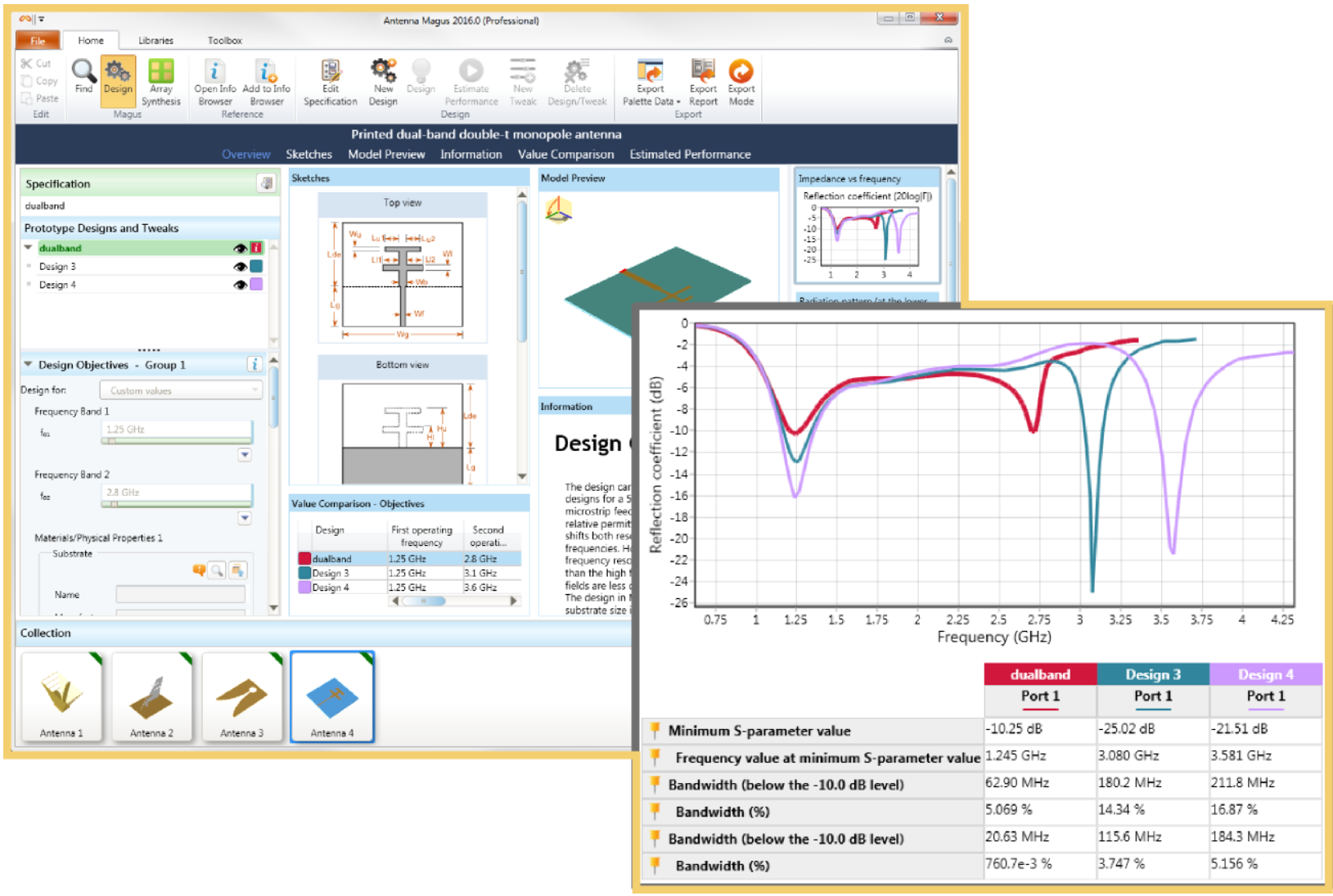Click the Specification panel options icon
Image resolution: width=1333 pixels, height=896 pixels.
(267, 183)
